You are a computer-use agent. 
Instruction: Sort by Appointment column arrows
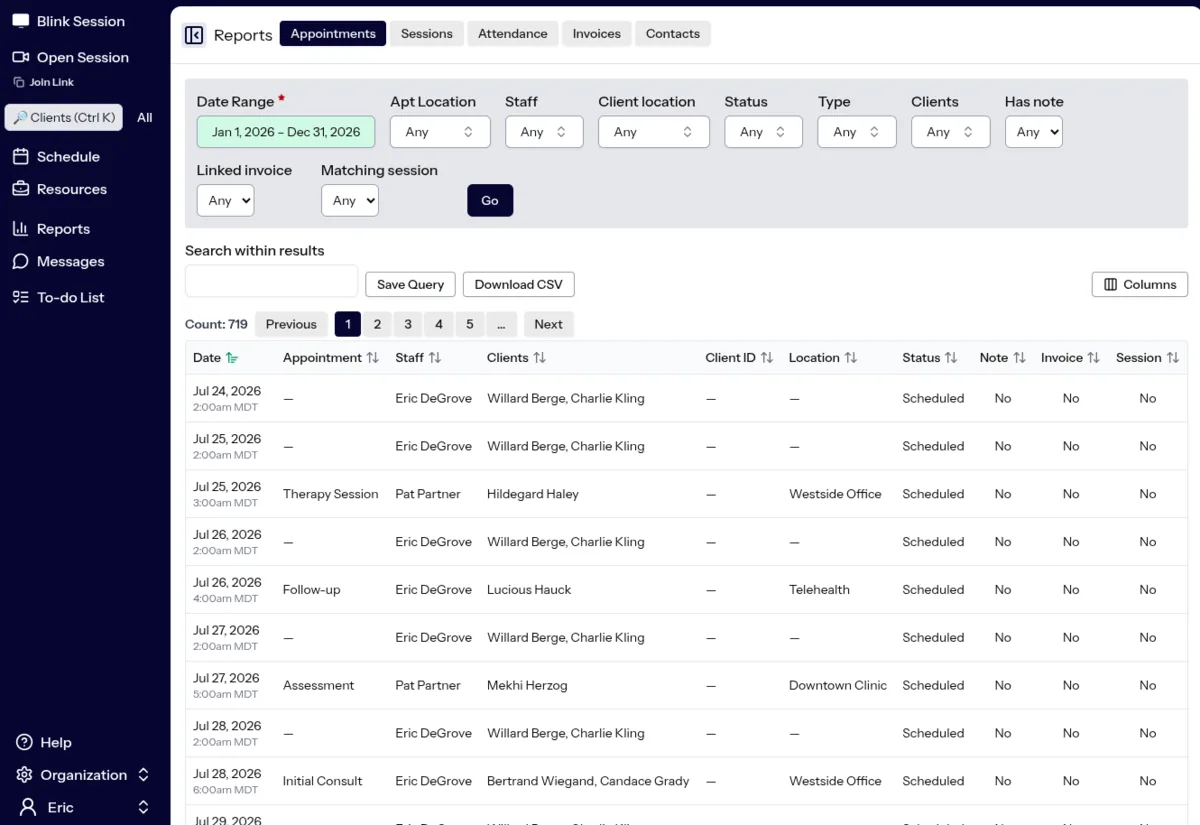(373, 358)
